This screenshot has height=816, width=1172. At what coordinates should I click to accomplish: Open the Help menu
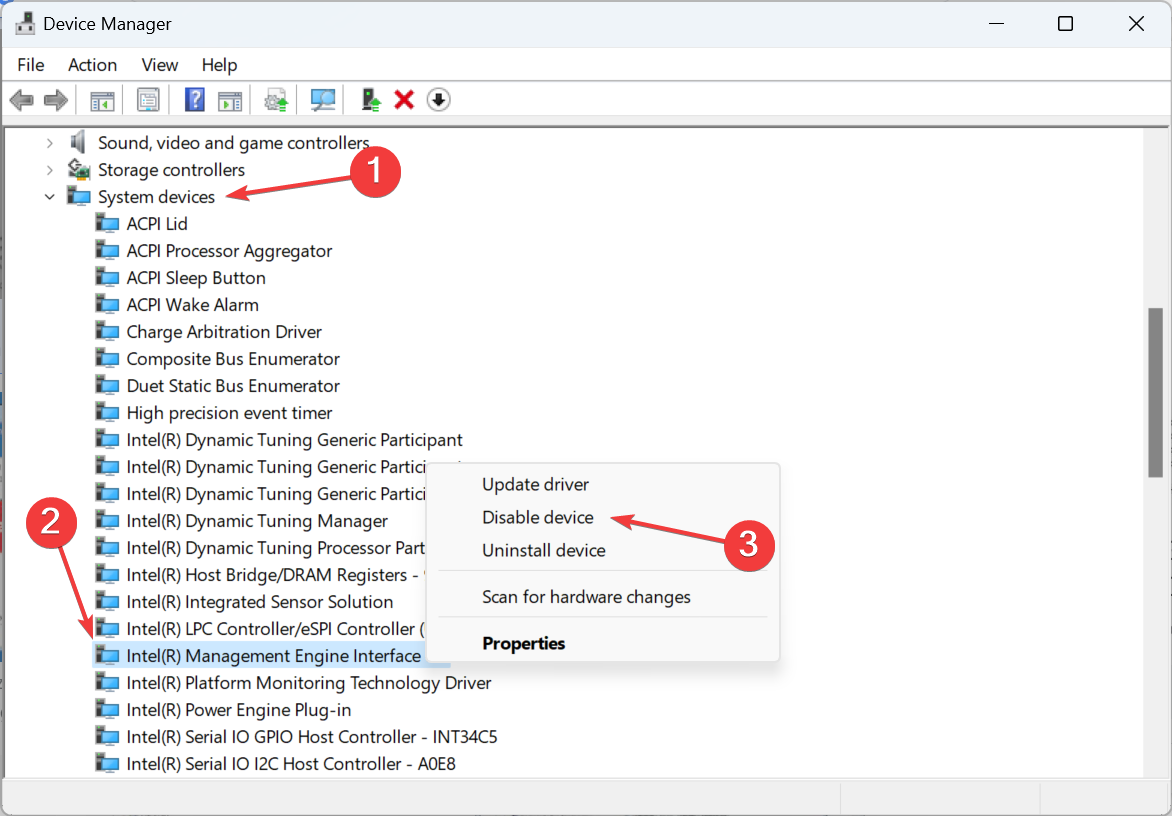tap(219, 65)
